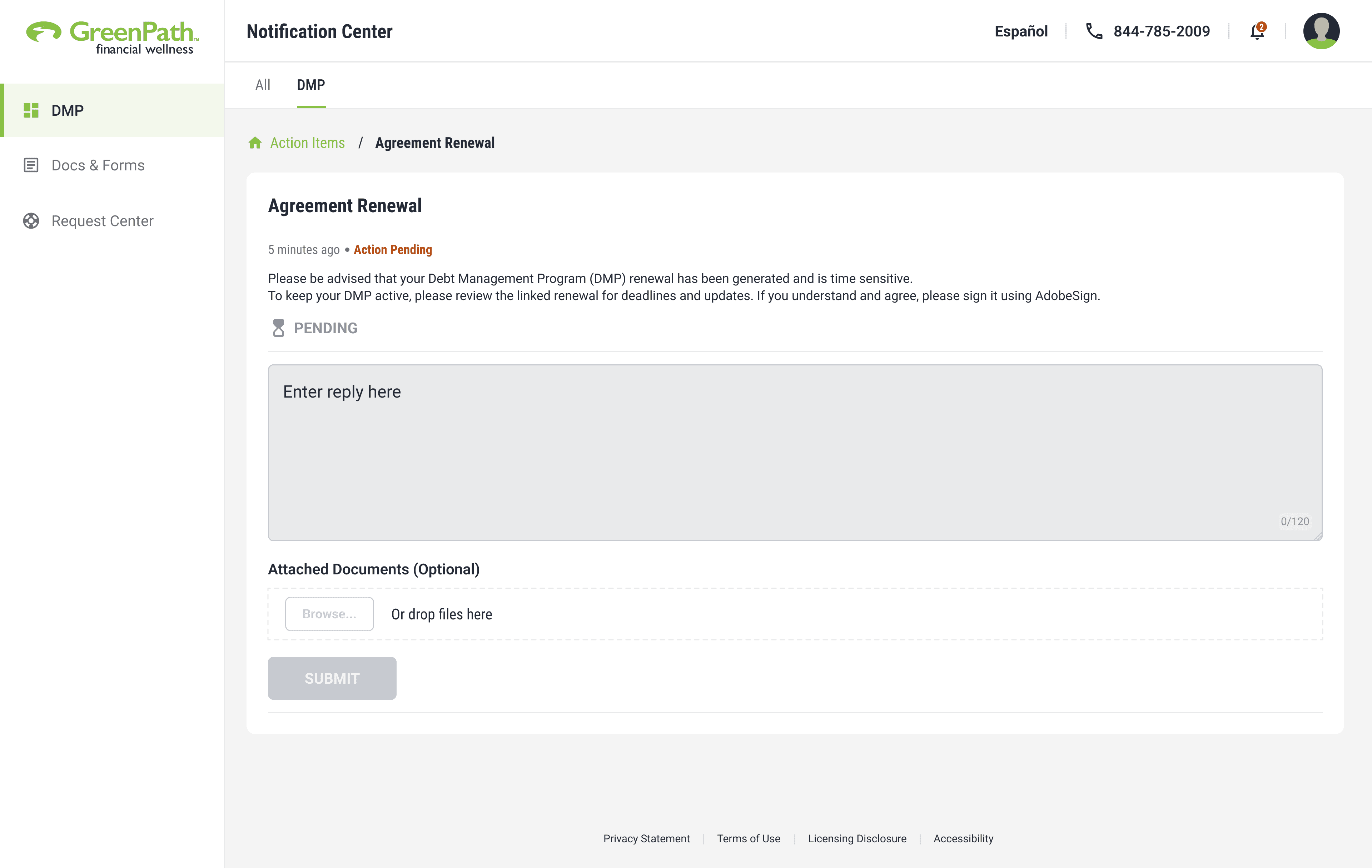The width and height of the screenshot is (1372, 868).
Task: Switch language to Español
Action: 1021,31
